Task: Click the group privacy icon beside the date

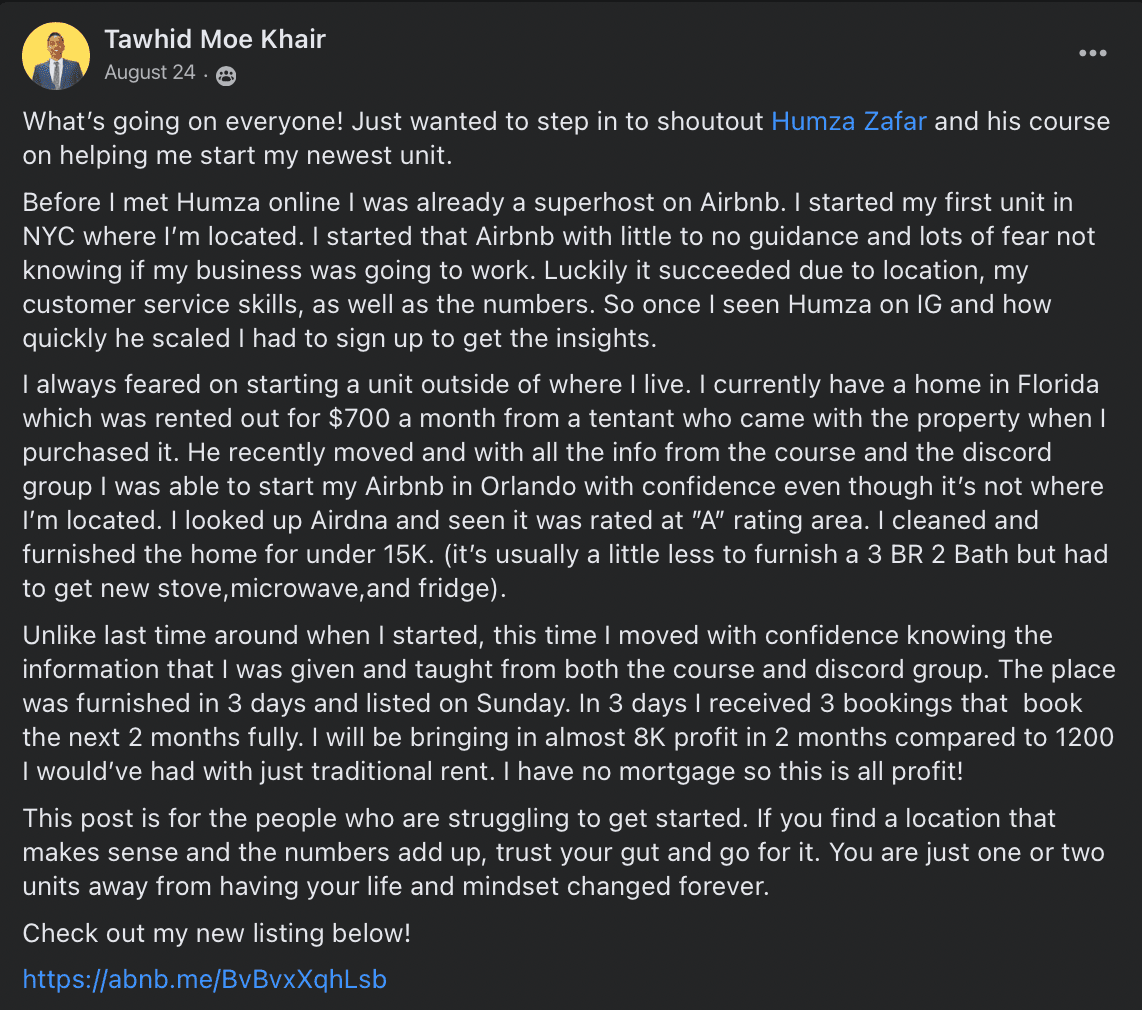Action: click(226, 75)
